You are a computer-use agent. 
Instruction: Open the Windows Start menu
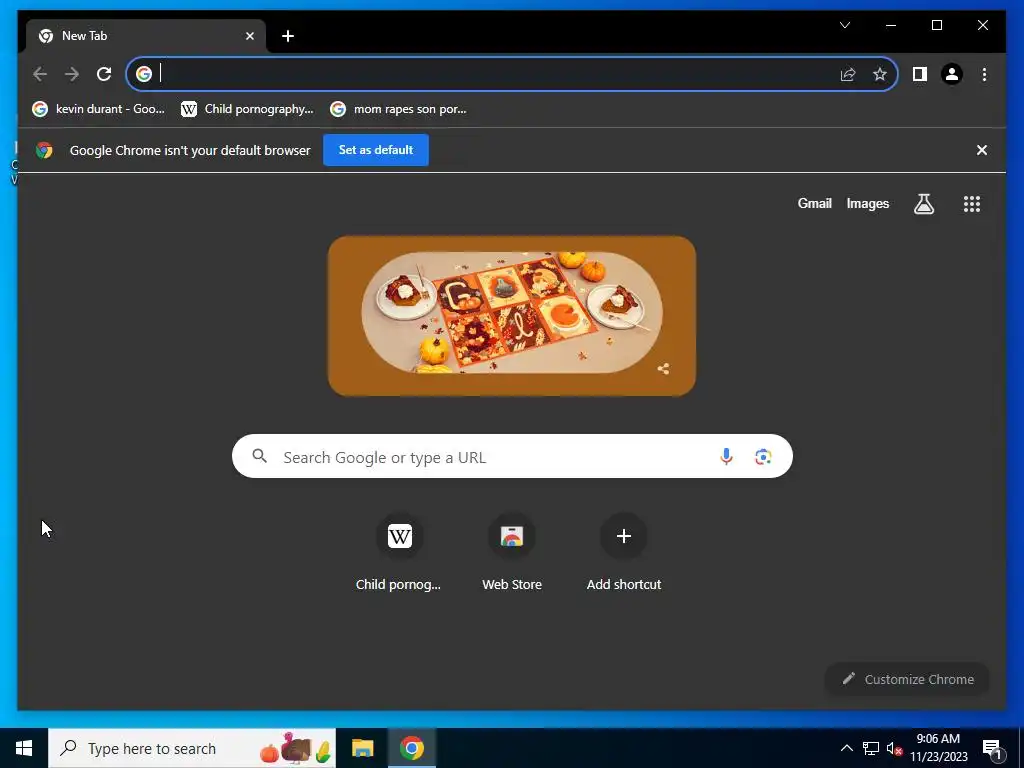coord(24,748)
